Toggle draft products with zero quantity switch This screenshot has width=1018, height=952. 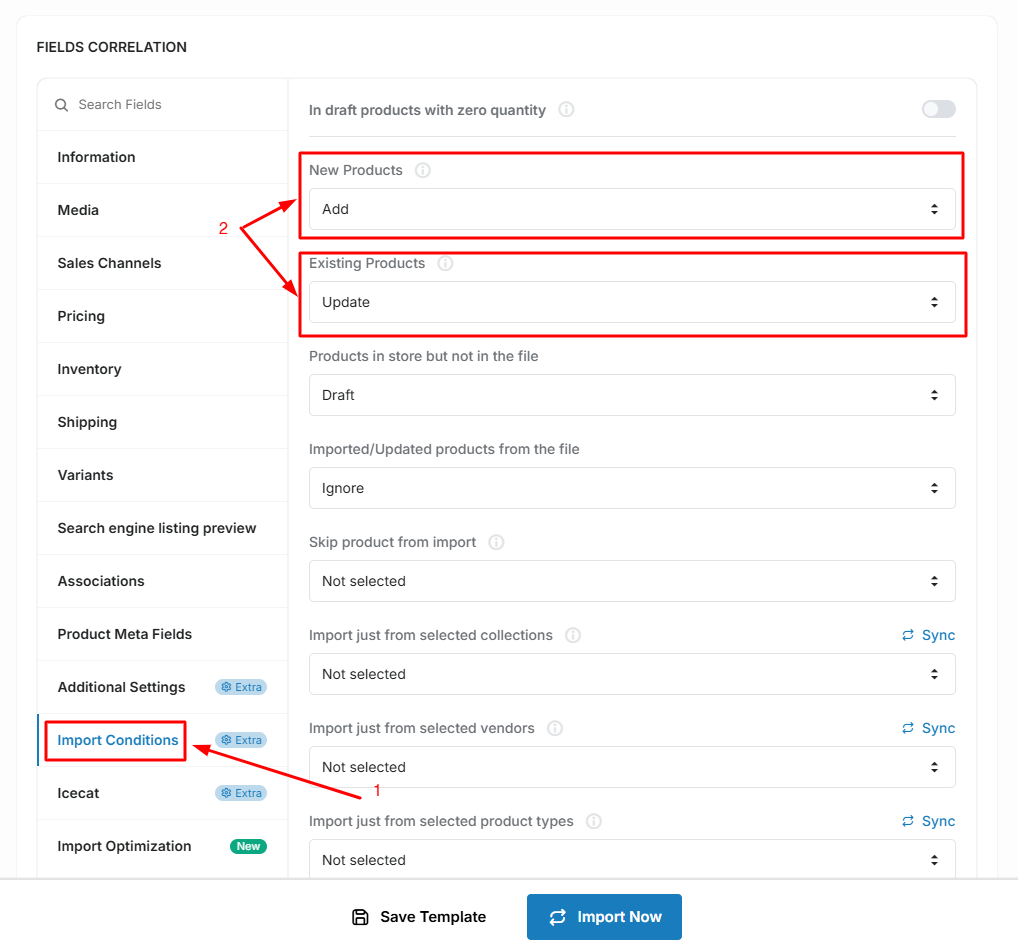(x=938, y=109)
